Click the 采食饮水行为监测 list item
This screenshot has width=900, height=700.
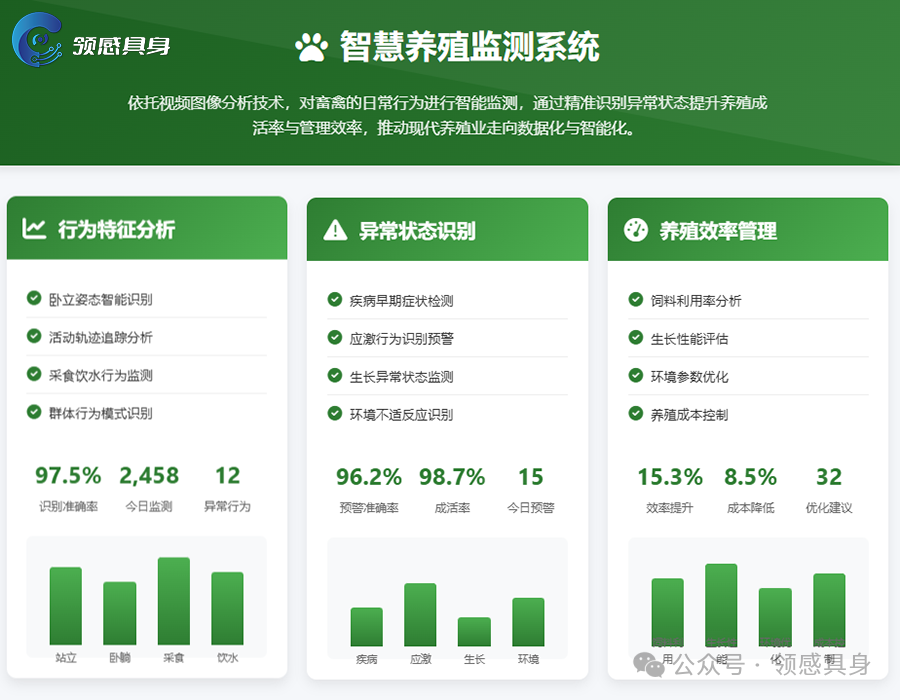point(147,375)
